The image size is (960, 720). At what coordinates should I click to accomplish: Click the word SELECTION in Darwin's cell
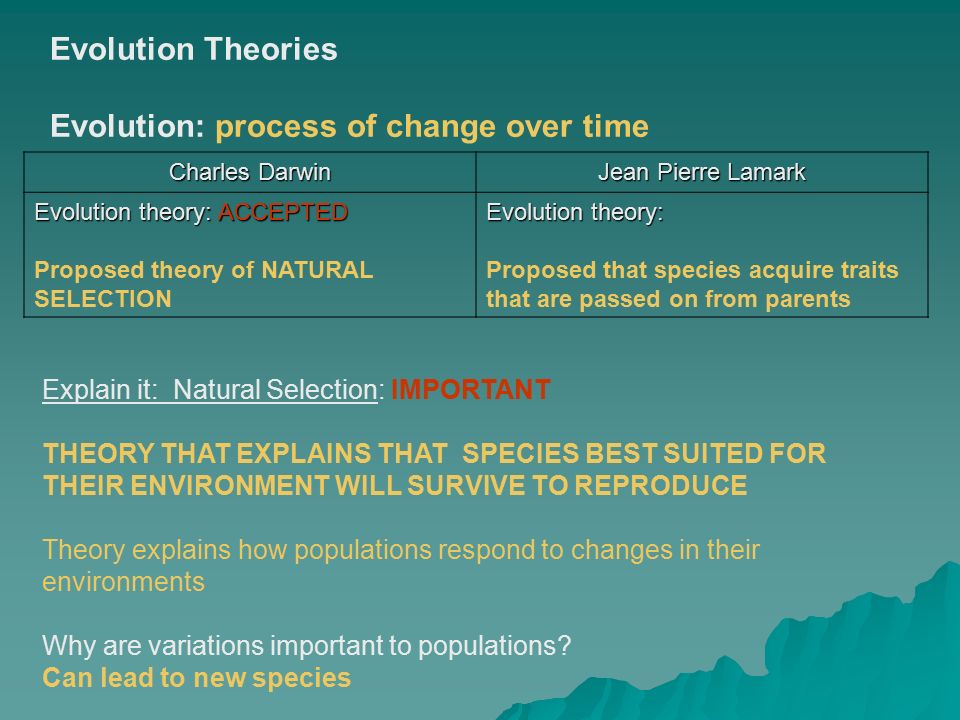point(103,299)
